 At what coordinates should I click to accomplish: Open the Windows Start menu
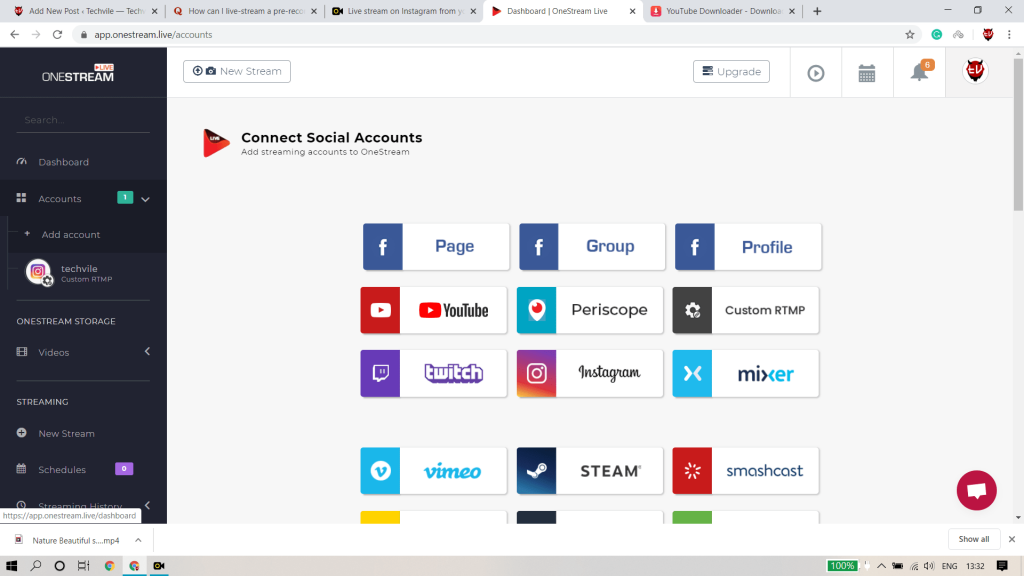click(x=11, y=566)
